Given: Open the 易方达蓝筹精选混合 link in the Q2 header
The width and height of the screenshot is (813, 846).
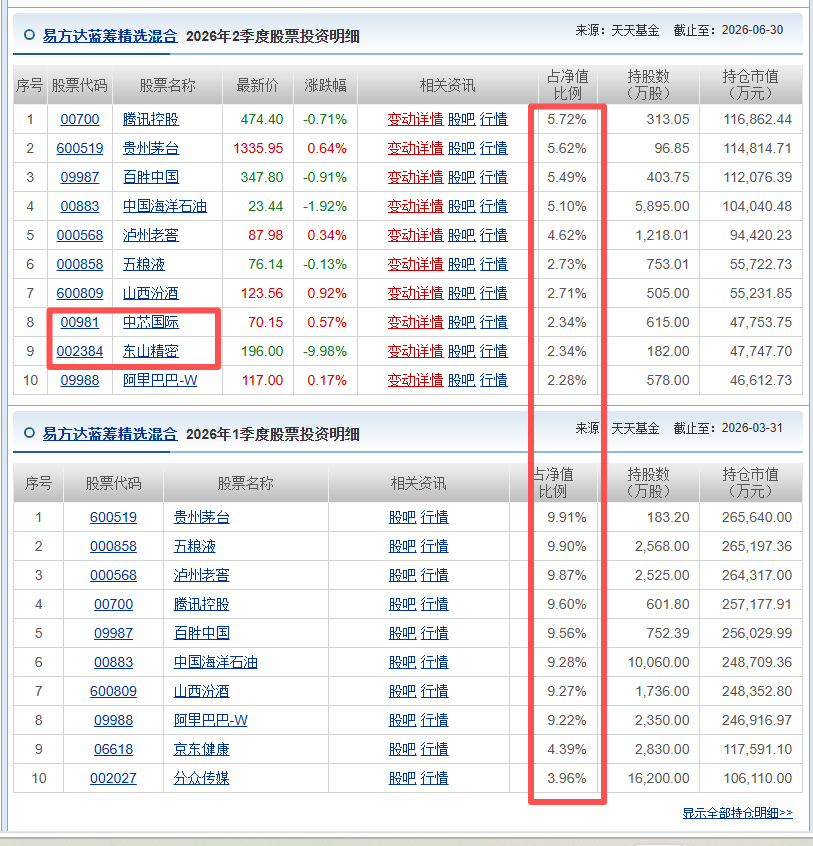Looking at the screenshot, I should click(x=110, y=36).
